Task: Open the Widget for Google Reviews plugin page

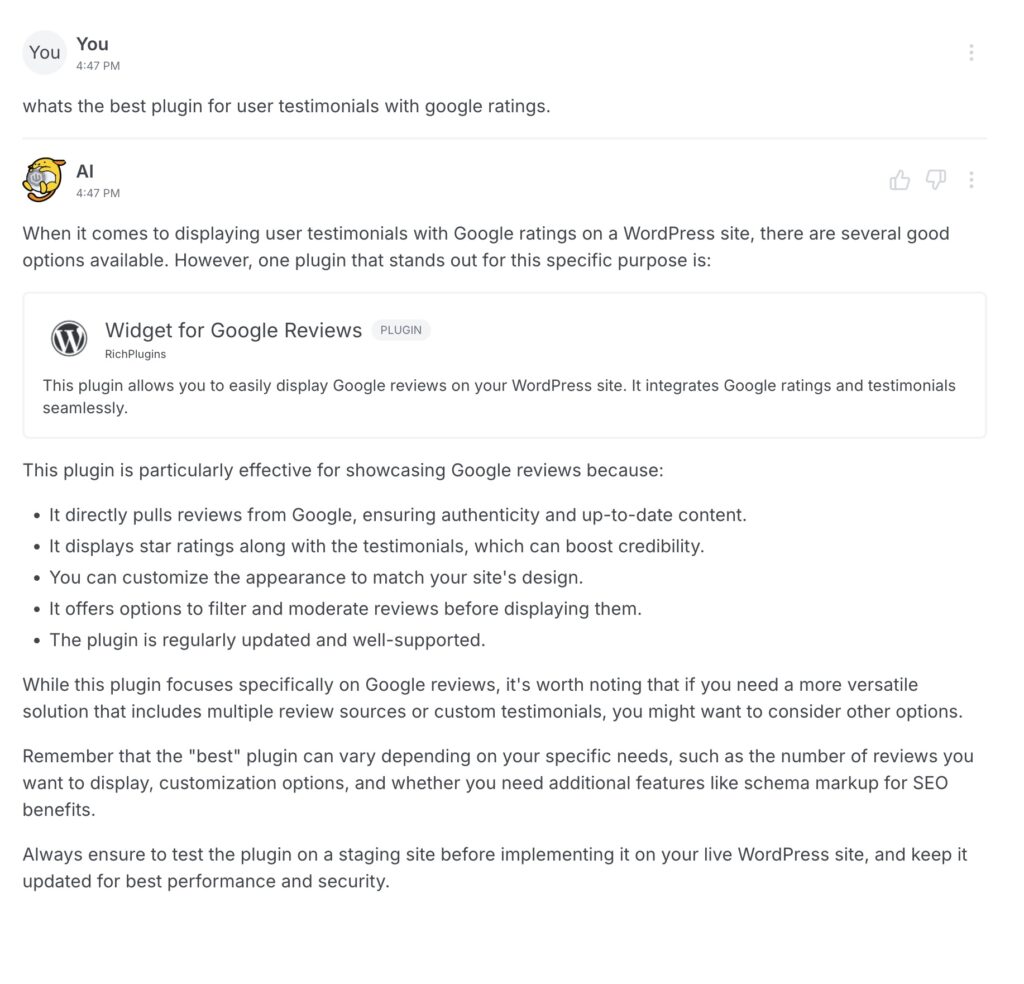Action: click(233, 330)
